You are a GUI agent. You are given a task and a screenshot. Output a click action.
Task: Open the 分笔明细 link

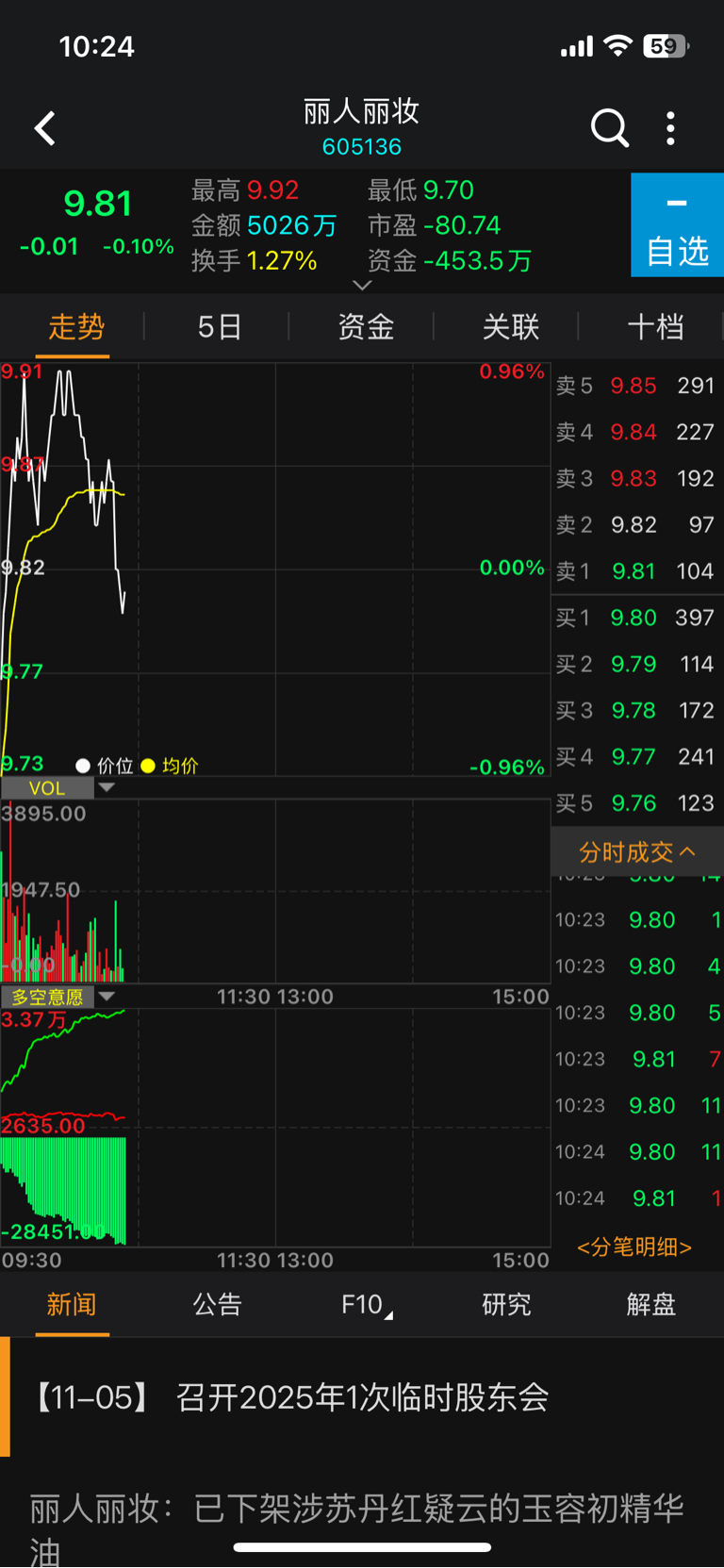[x=634, y=1247]
